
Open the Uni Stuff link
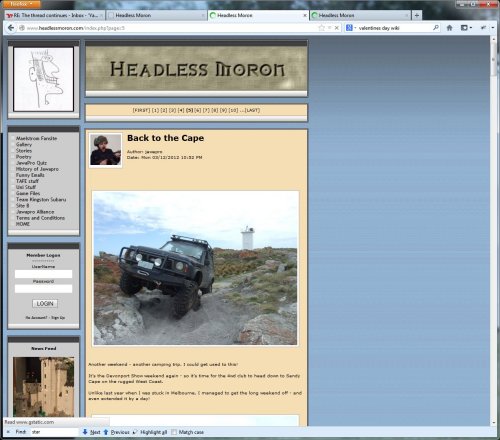[26, 187]
